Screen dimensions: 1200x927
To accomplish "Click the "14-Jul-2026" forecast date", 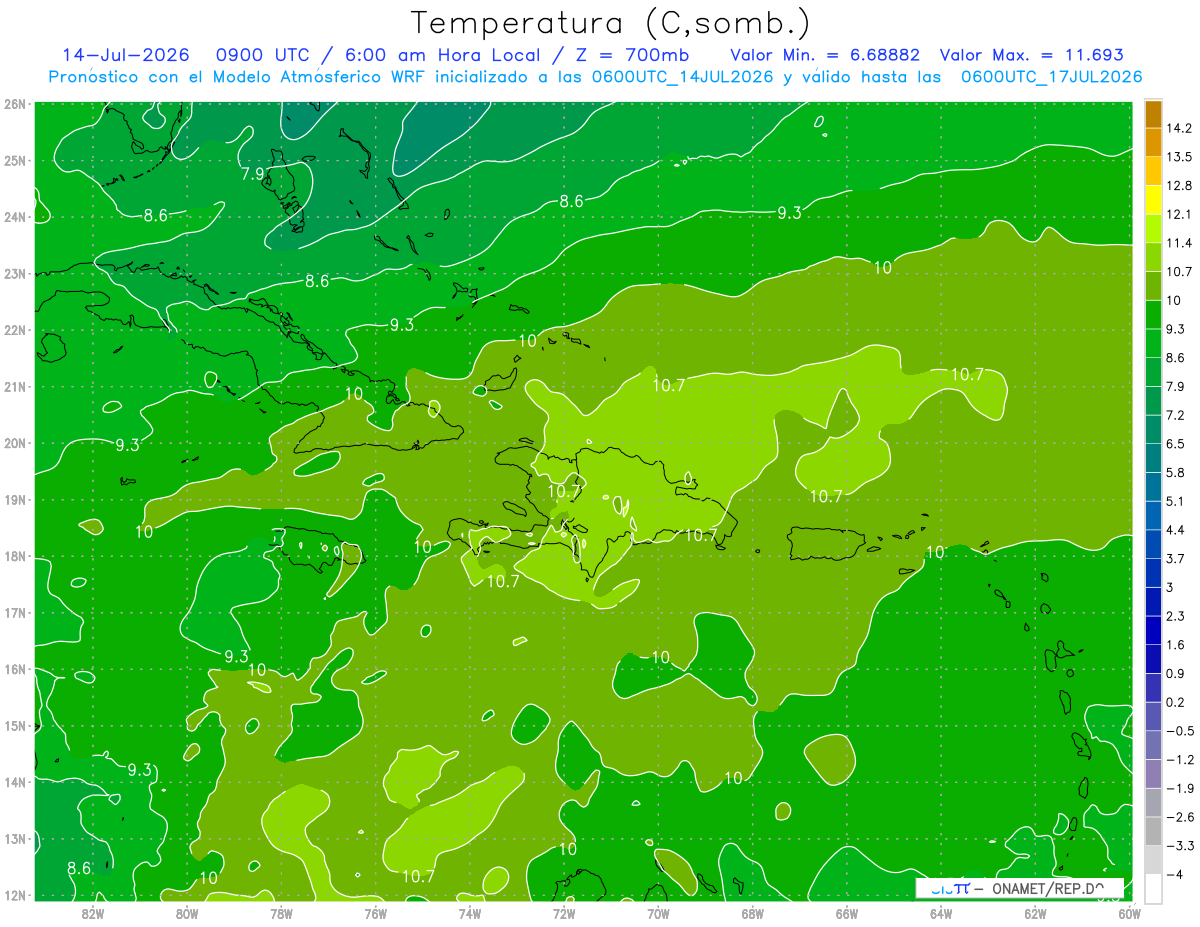I will [126, 56].
